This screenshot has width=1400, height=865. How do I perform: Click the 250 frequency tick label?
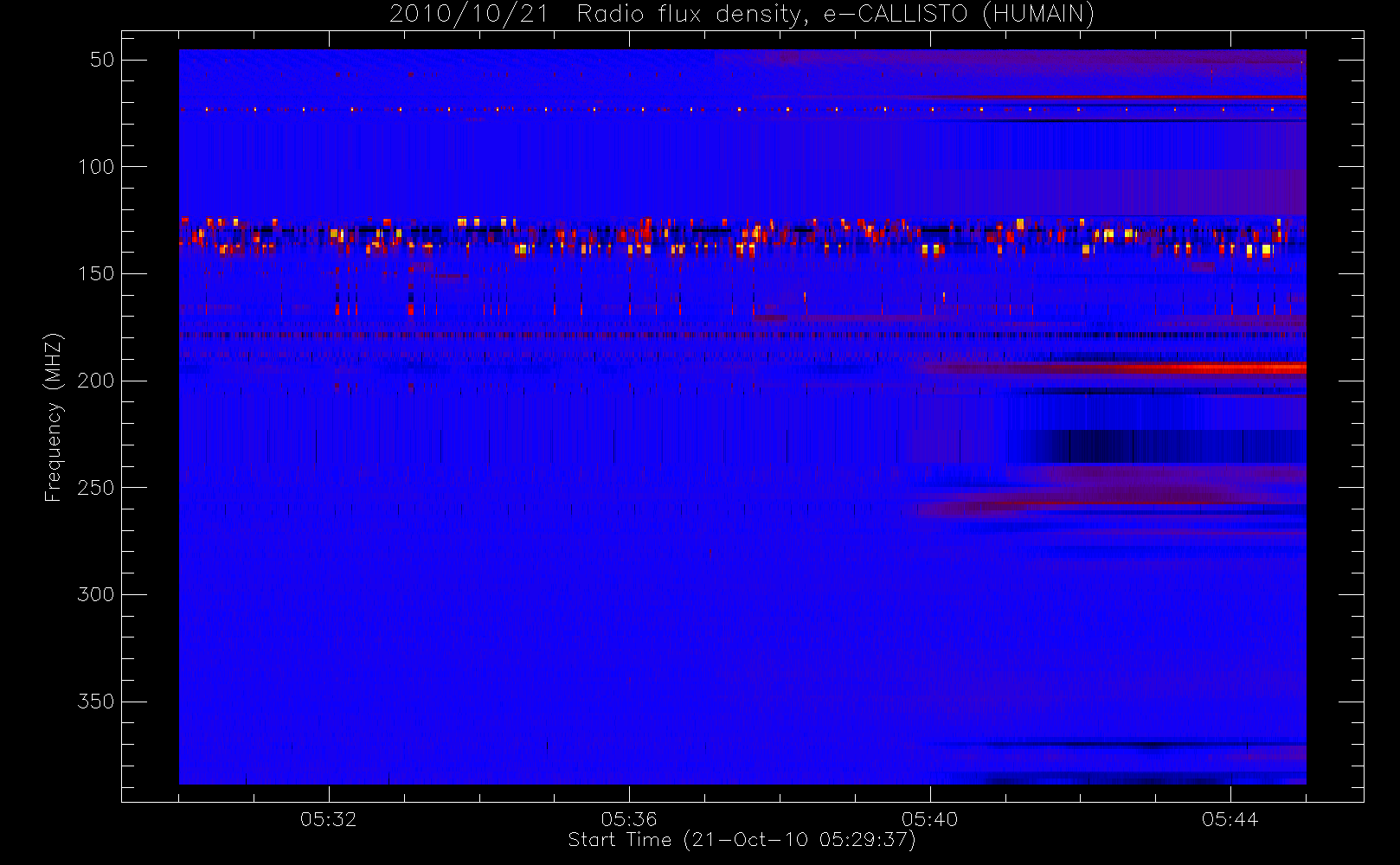point(96,488)
